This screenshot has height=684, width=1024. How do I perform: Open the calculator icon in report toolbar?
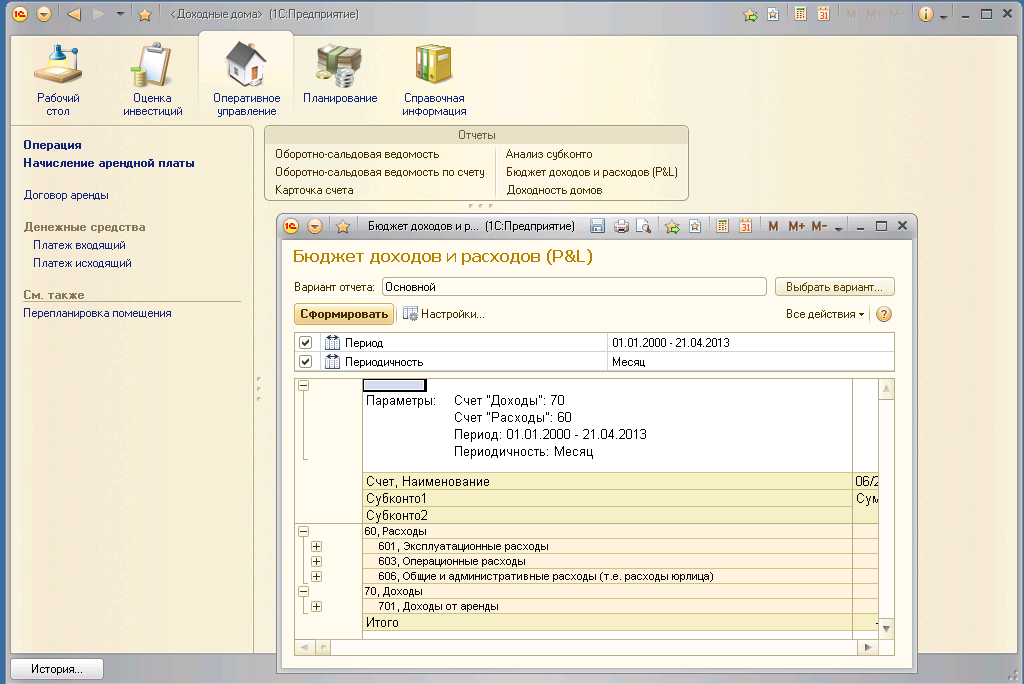click(x=722, y=227)
